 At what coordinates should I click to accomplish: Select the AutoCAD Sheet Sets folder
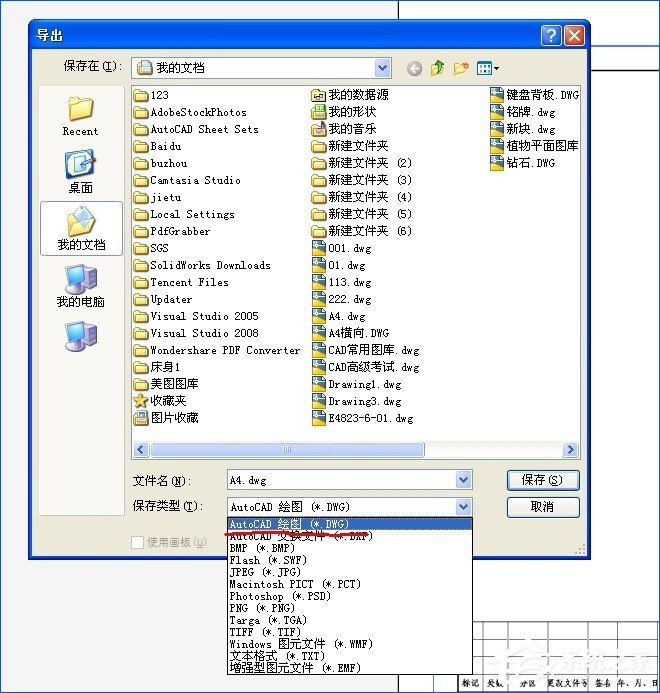pos(196,129)
